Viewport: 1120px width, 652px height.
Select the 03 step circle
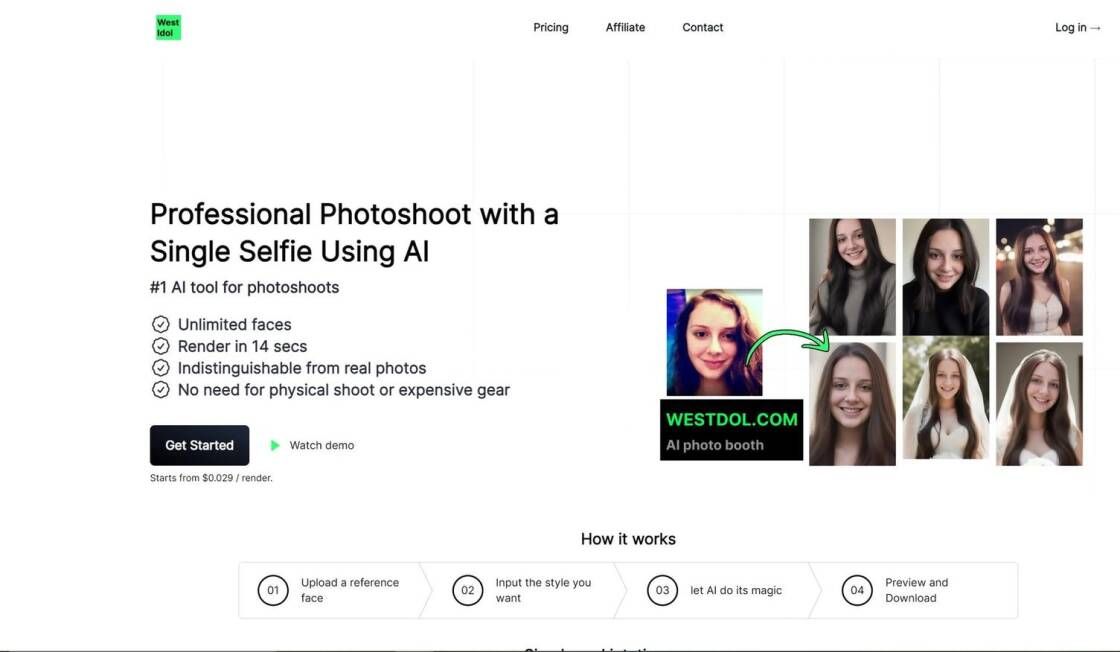tap(662, 591)
